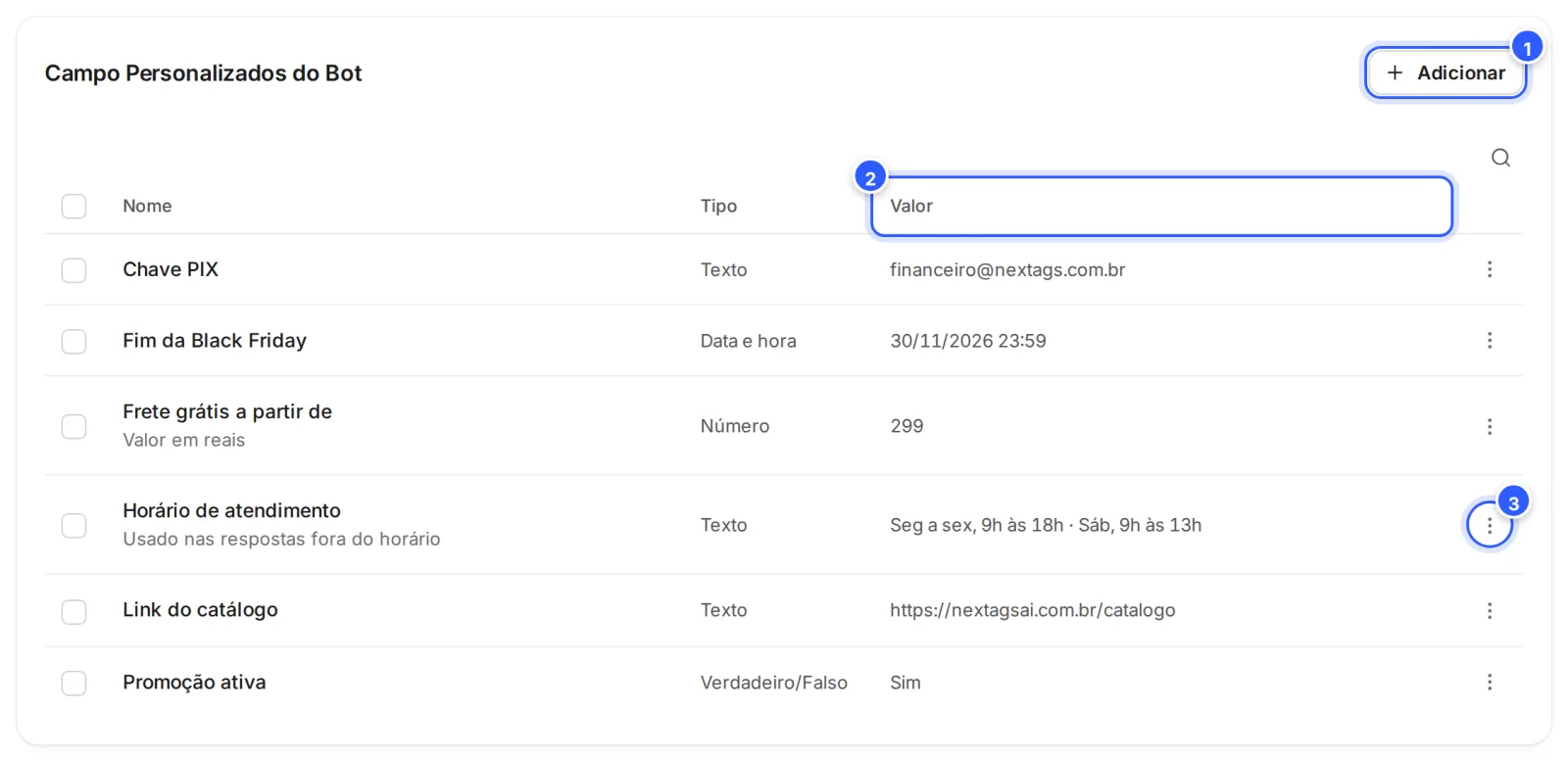1568x760 pixels.
Task: Click the Adicionar button
Action: 1445,72
